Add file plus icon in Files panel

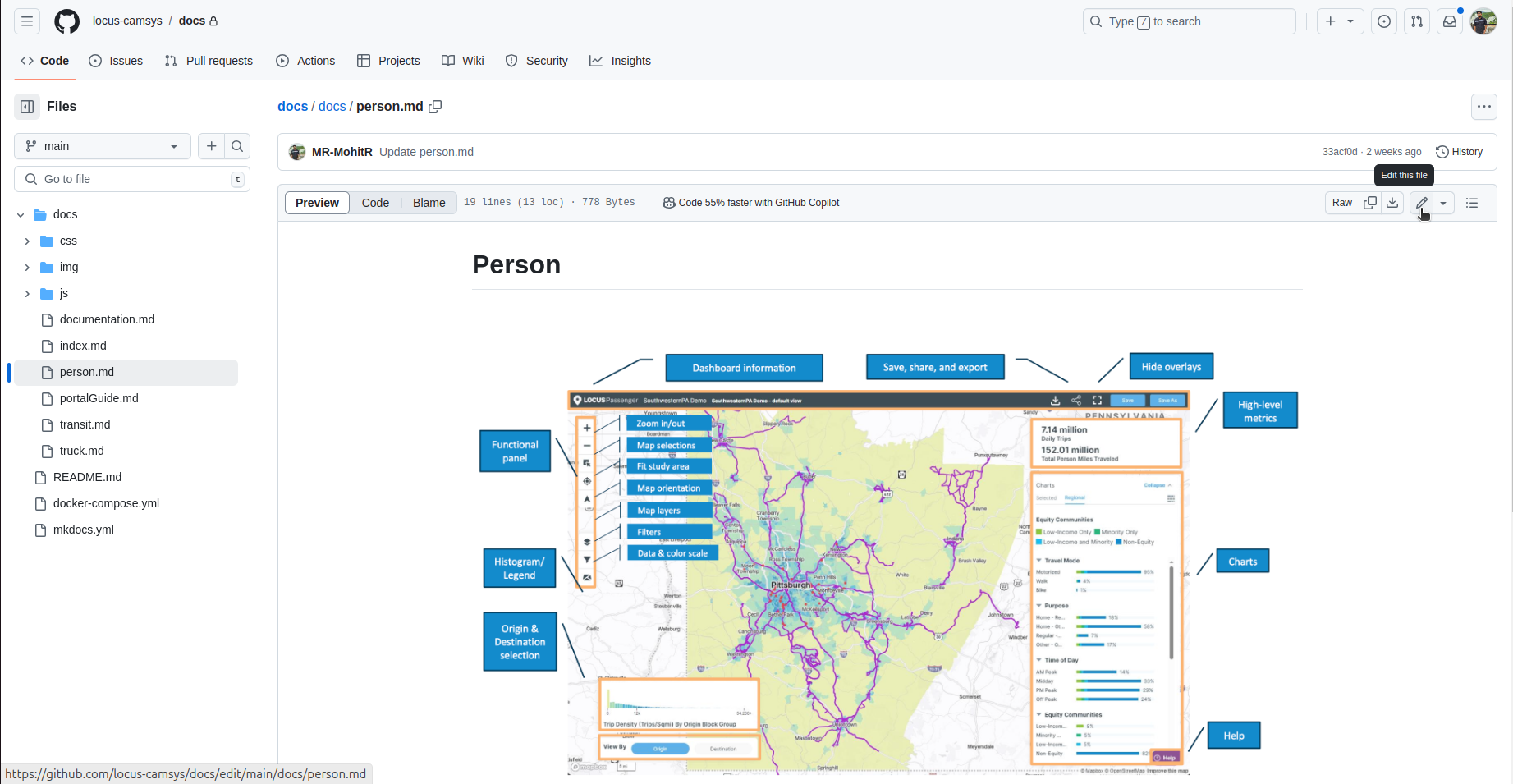pos(212,146)
